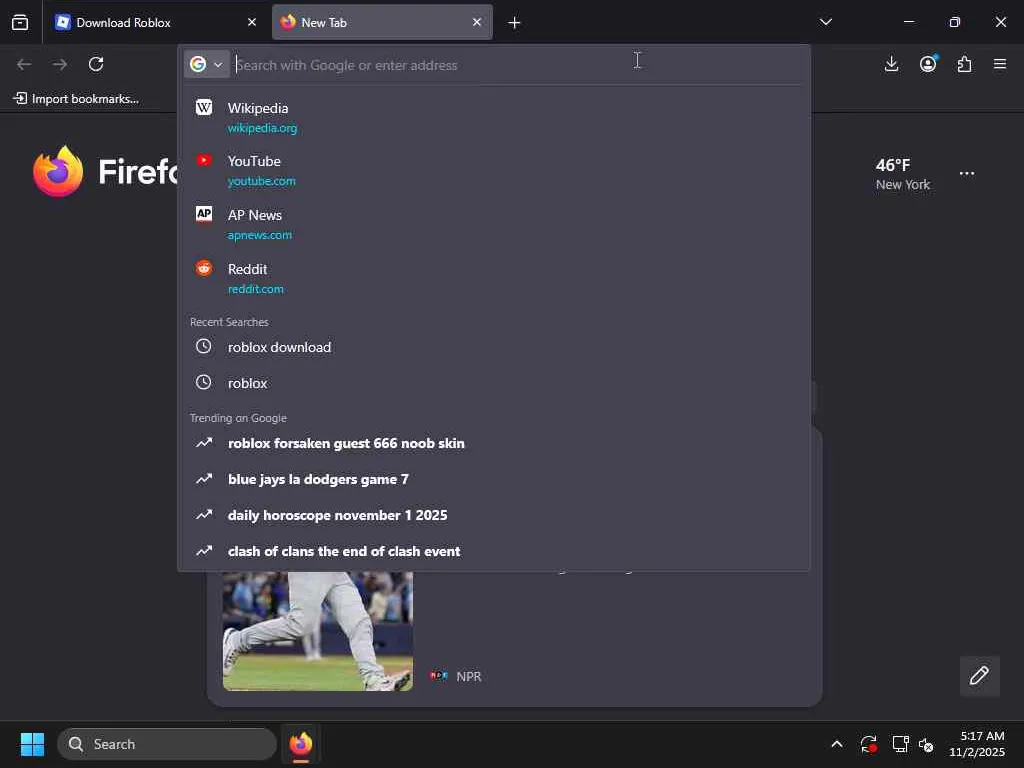This screenshot has height=768, width=1024.
Task: Open weather widget three-dot options menu
Action: pos(967,174)
